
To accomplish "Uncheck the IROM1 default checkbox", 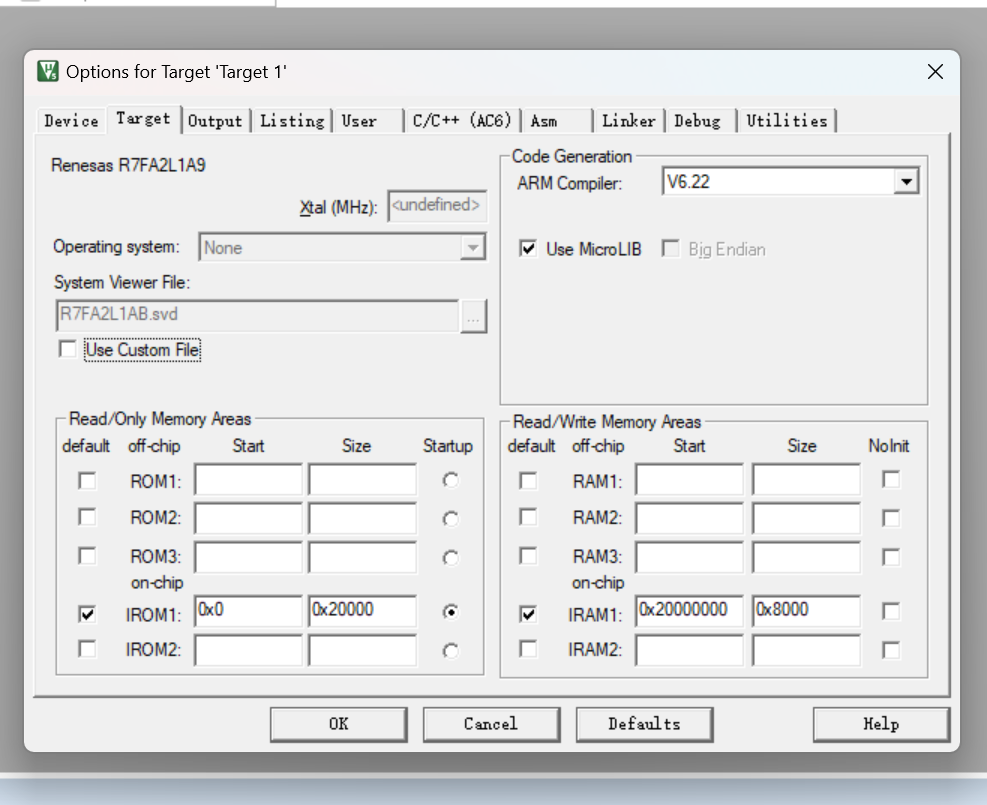I will 87,614.
